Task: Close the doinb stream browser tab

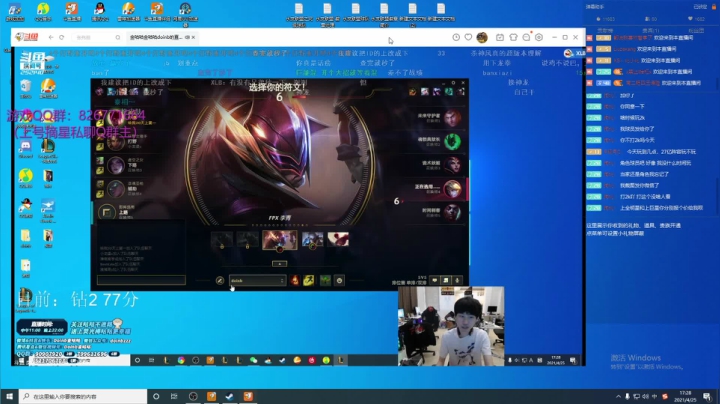Action: [193, 37]
